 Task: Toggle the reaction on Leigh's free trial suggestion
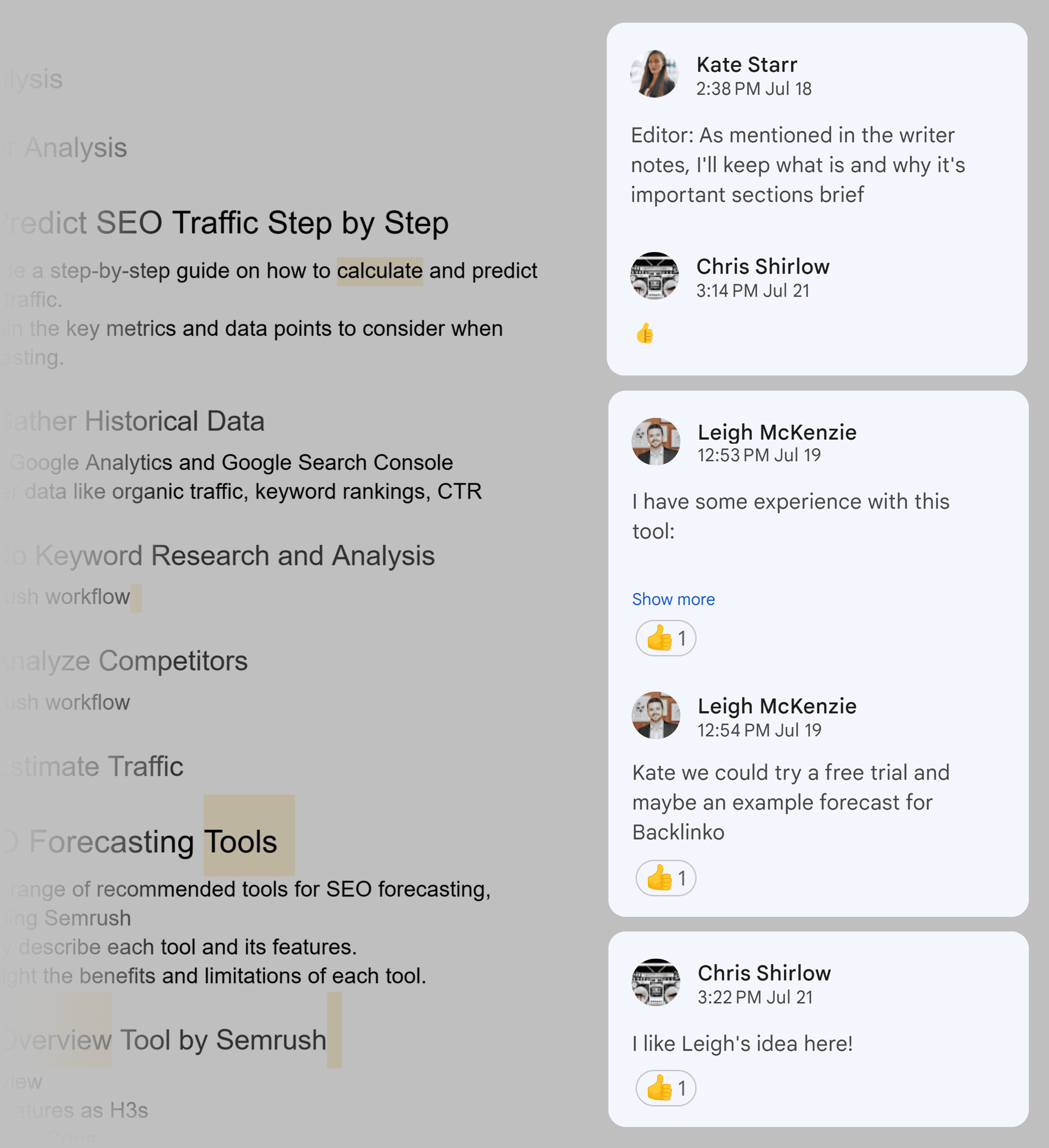pos(665,877)
